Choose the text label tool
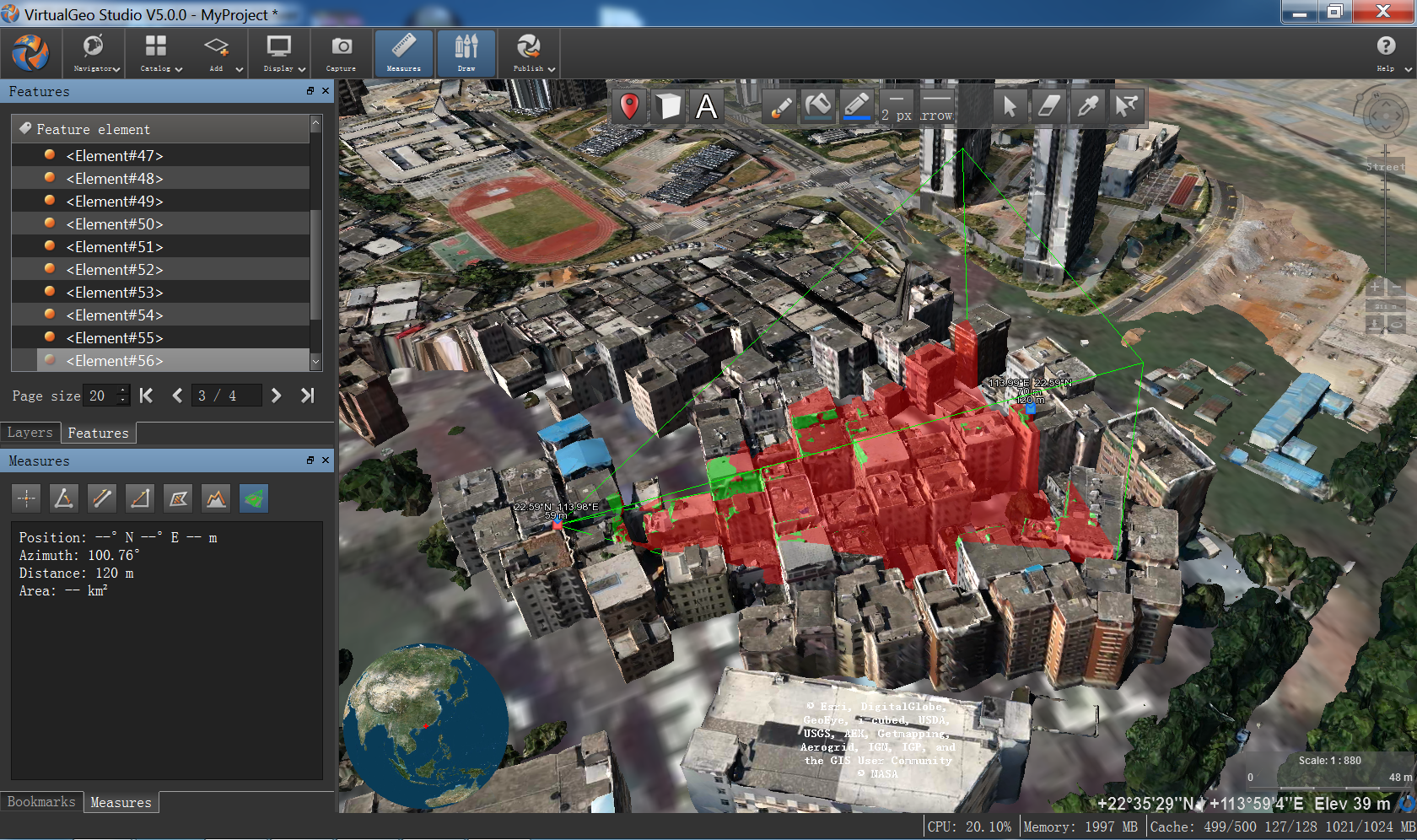The width and height of the screenshot is (1417, 840). tap(706, 106)
